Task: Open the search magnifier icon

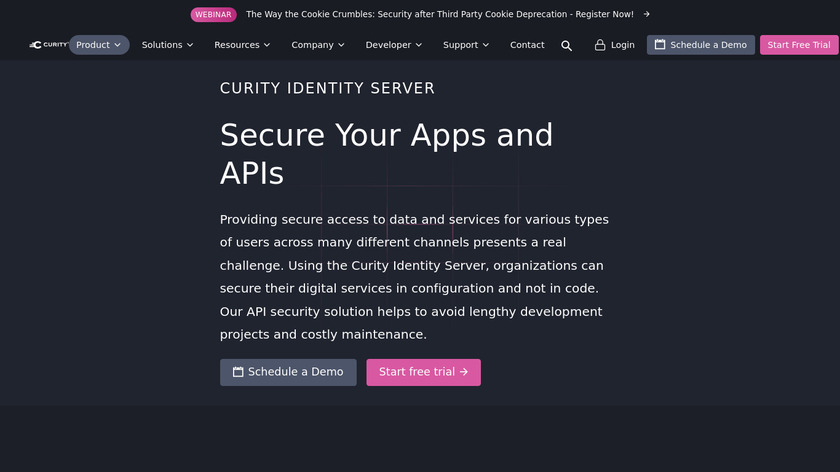Action: tap(566, 46)
